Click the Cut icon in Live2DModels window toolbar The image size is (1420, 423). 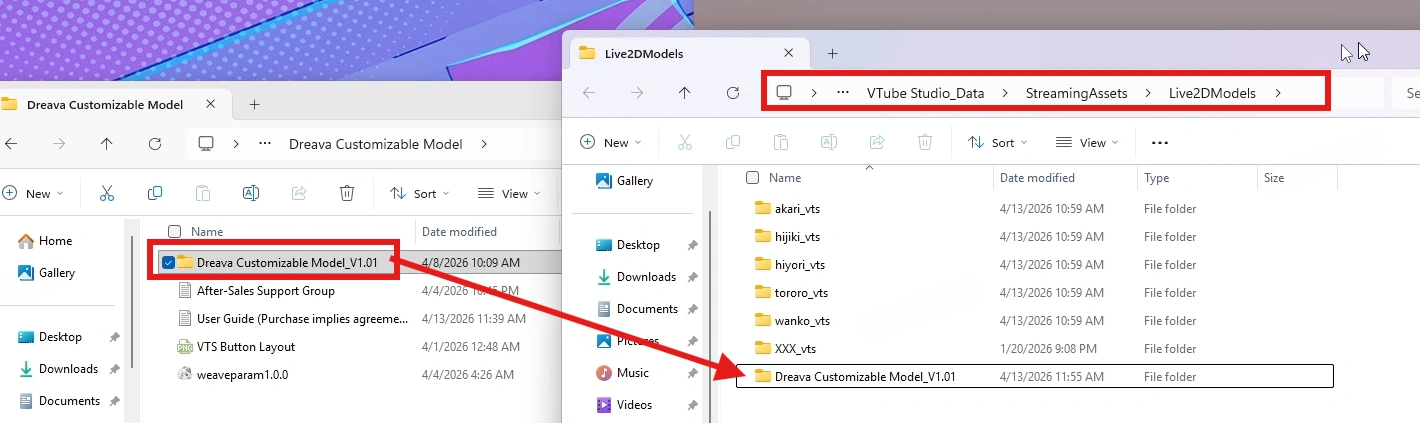(685, 143)
